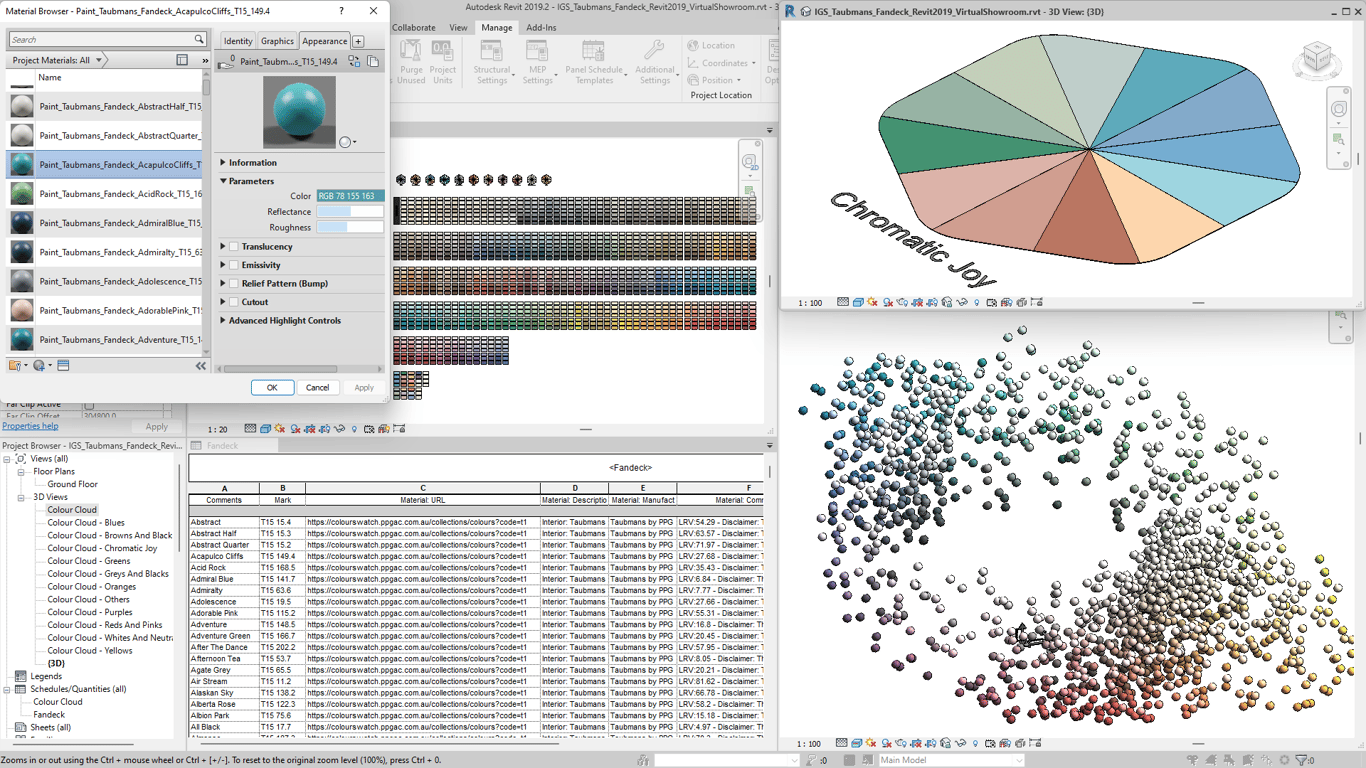1366x768 pixels.
Task: Click the ViewCube in the Chromatic Joy view
Action: [x=1316, y=60]
